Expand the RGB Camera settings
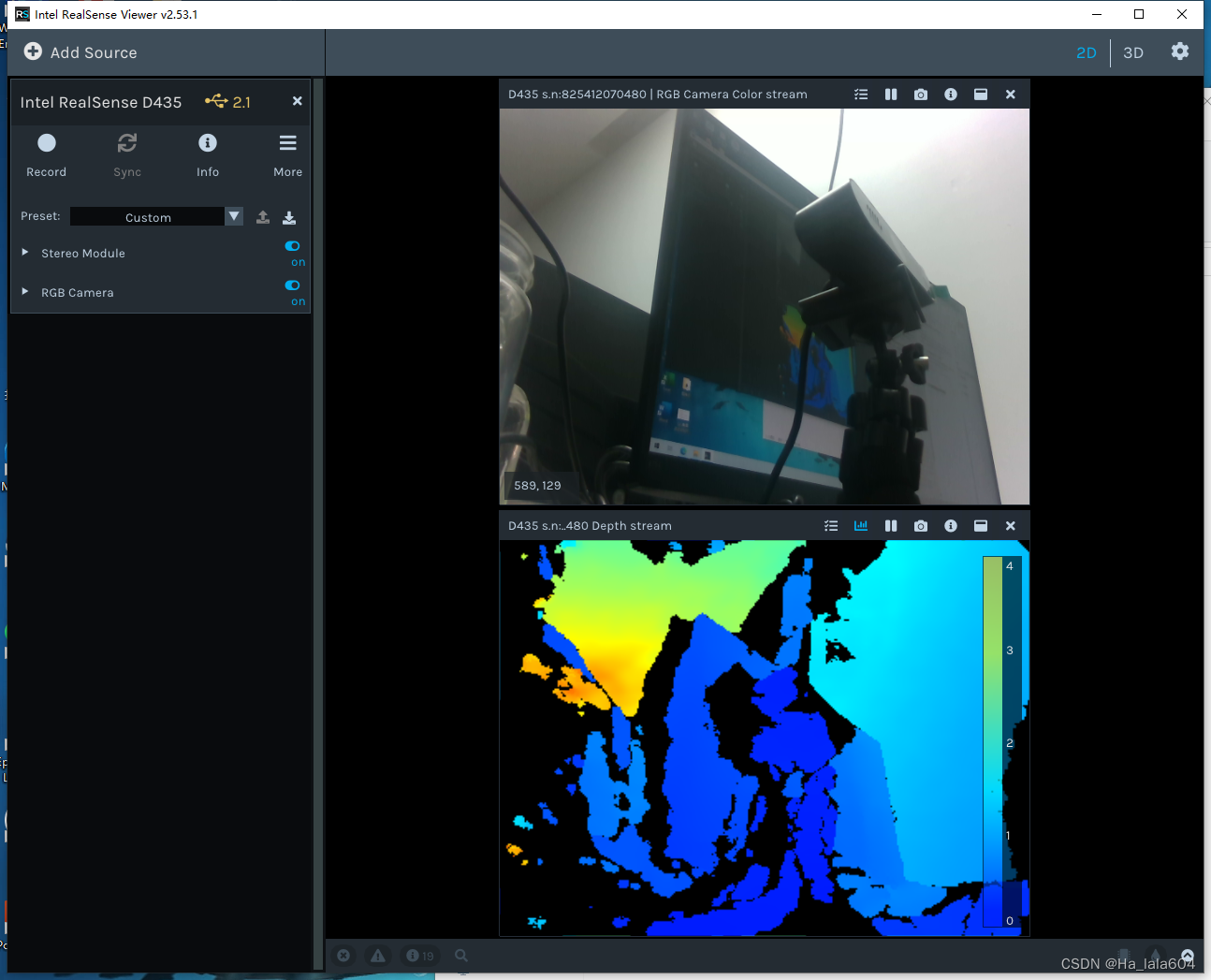Screen dimensions: 1211x980 24,292
